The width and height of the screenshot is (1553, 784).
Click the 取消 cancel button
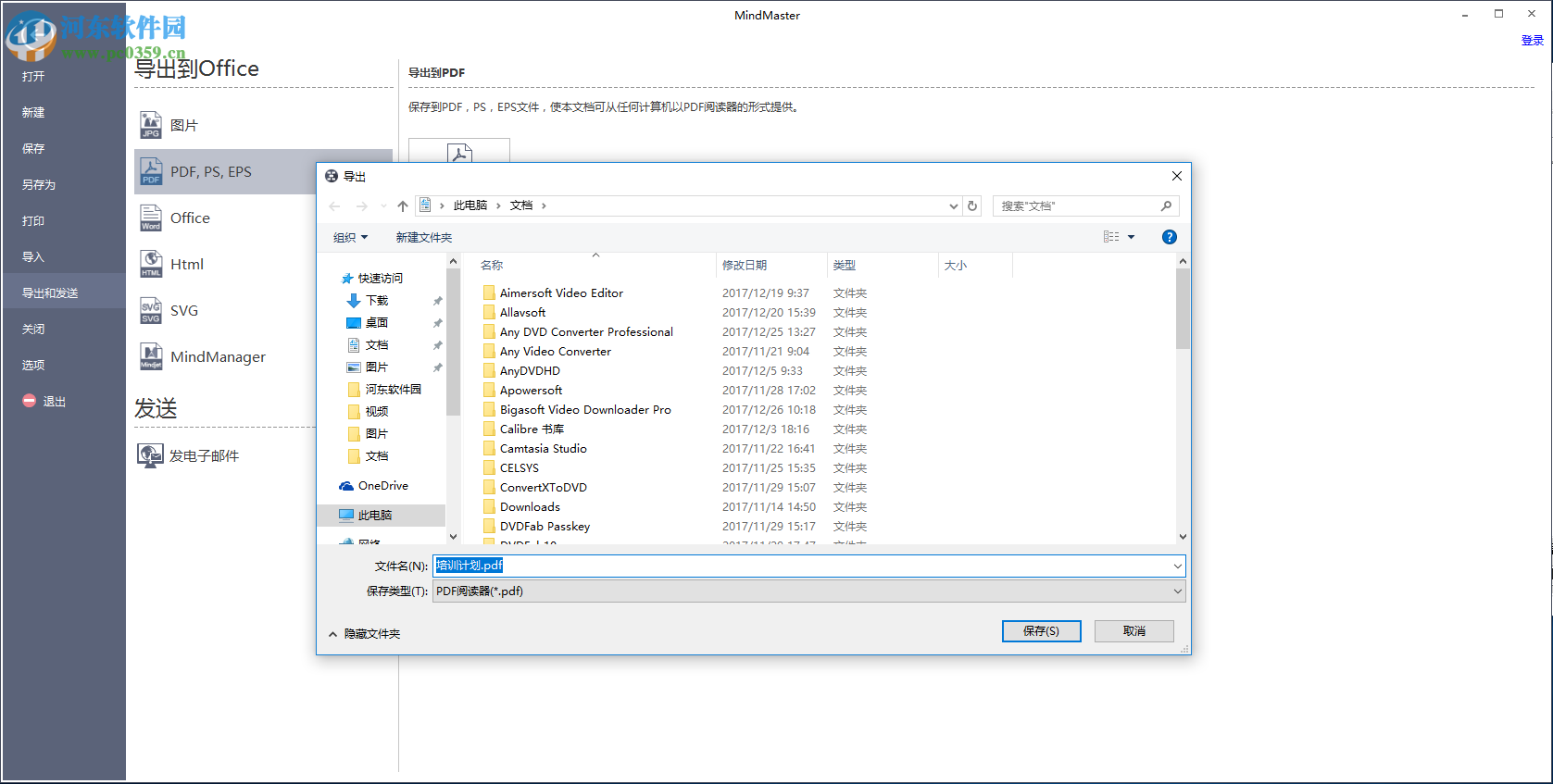pos(1133,630)
